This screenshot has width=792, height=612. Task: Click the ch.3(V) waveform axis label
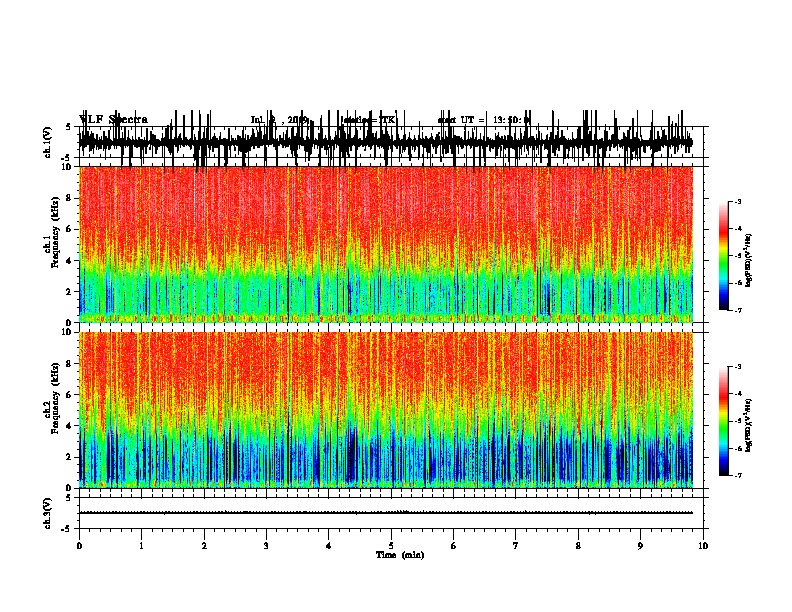(48, 513)
